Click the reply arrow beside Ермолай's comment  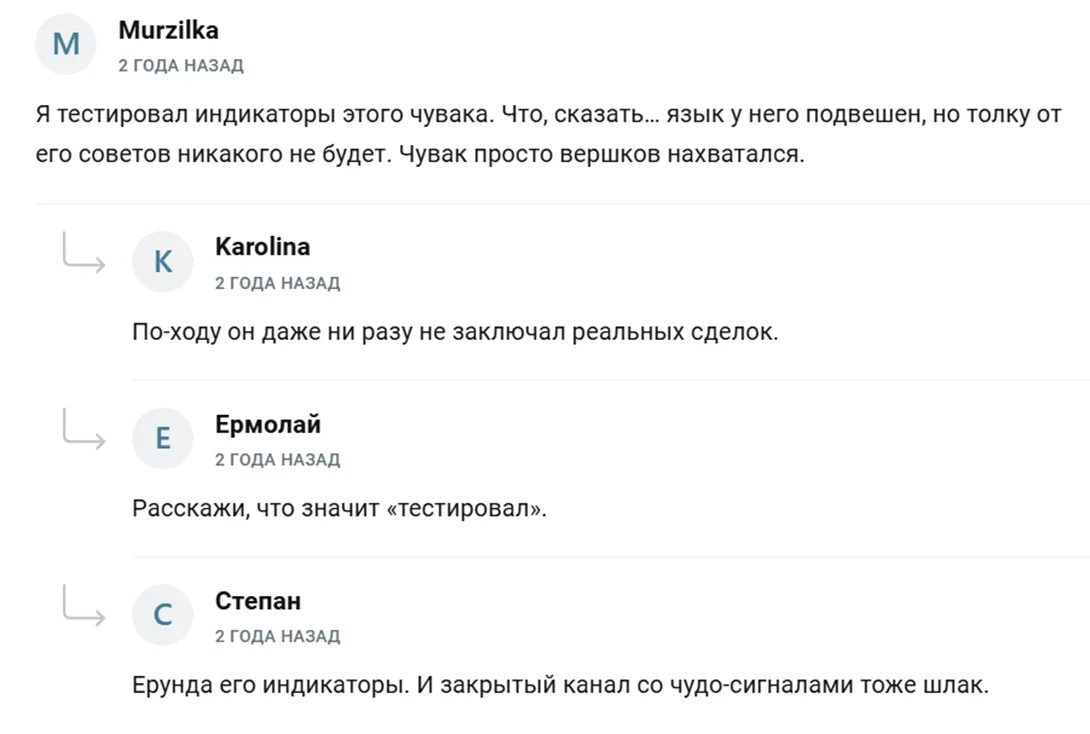[x=83, y=428]
